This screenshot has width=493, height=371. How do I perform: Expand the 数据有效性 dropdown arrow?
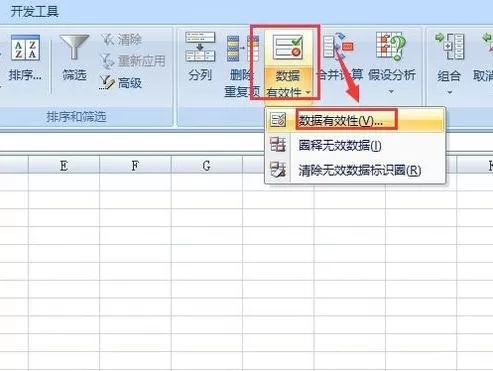pyautogui.click(x=308, y=92)
